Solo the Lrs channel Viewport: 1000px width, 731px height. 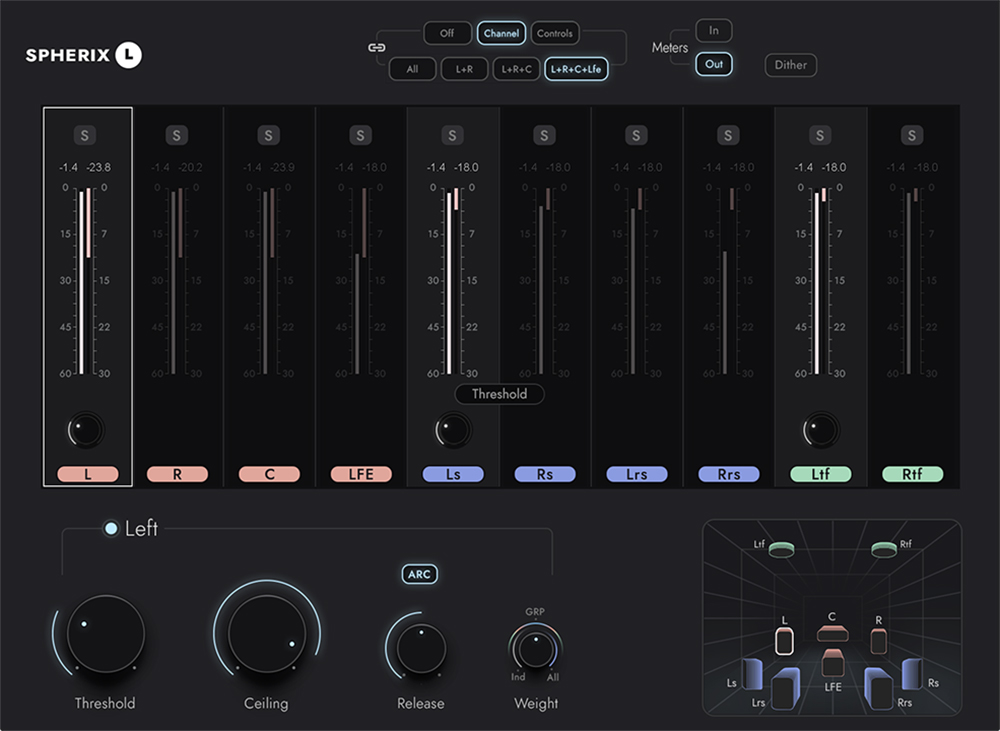pos(636,135)
